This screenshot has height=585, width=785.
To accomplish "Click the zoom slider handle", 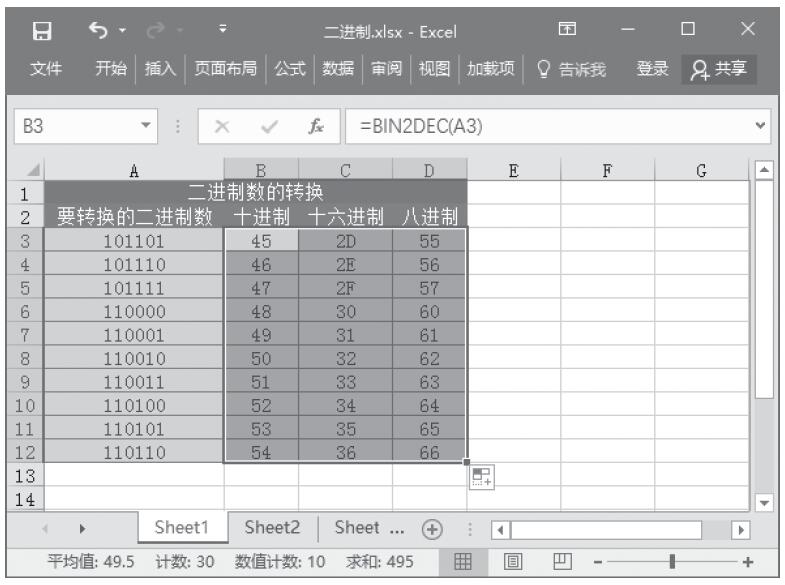I will pos(673,562).
